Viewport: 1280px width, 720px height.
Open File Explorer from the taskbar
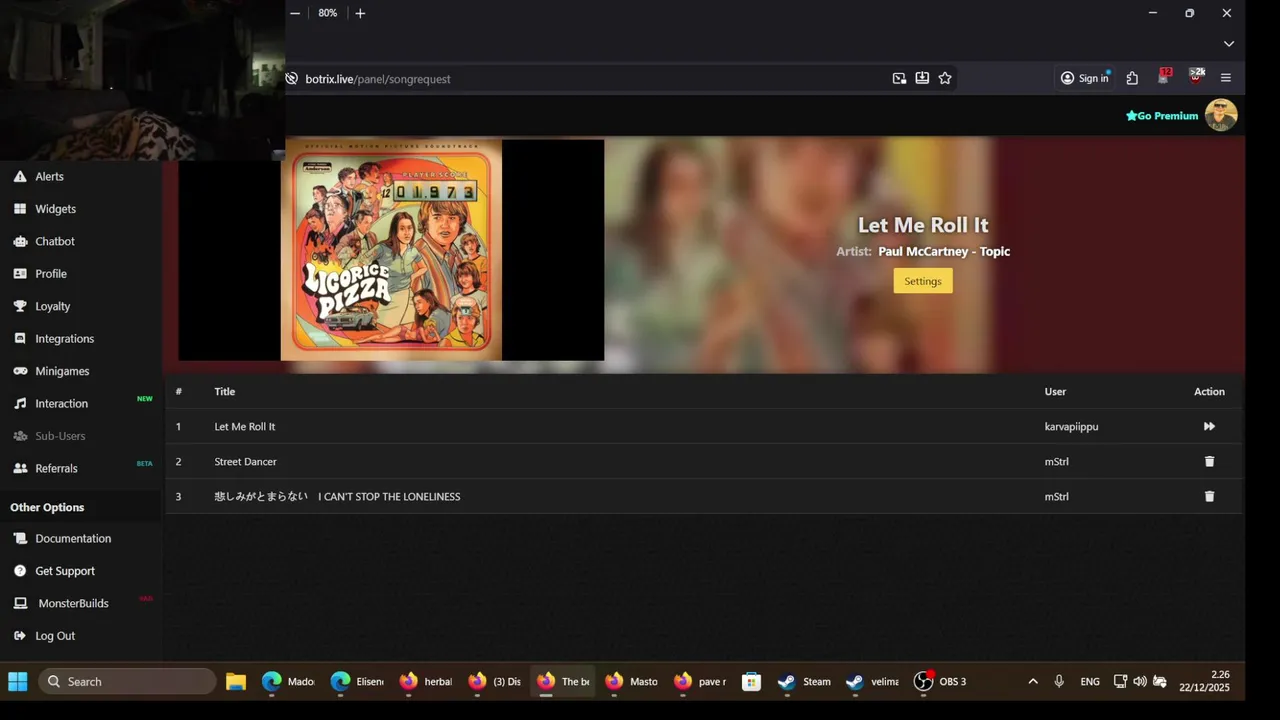(x=236, y=682)
